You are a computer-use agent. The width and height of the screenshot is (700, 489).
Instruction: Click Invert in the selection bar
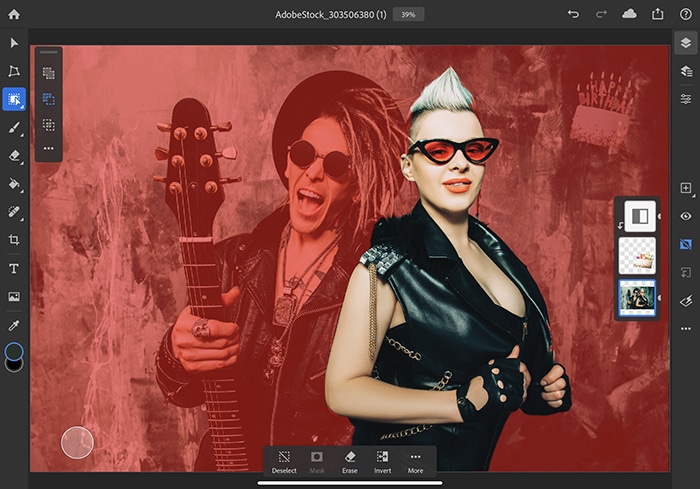[382, 461]
